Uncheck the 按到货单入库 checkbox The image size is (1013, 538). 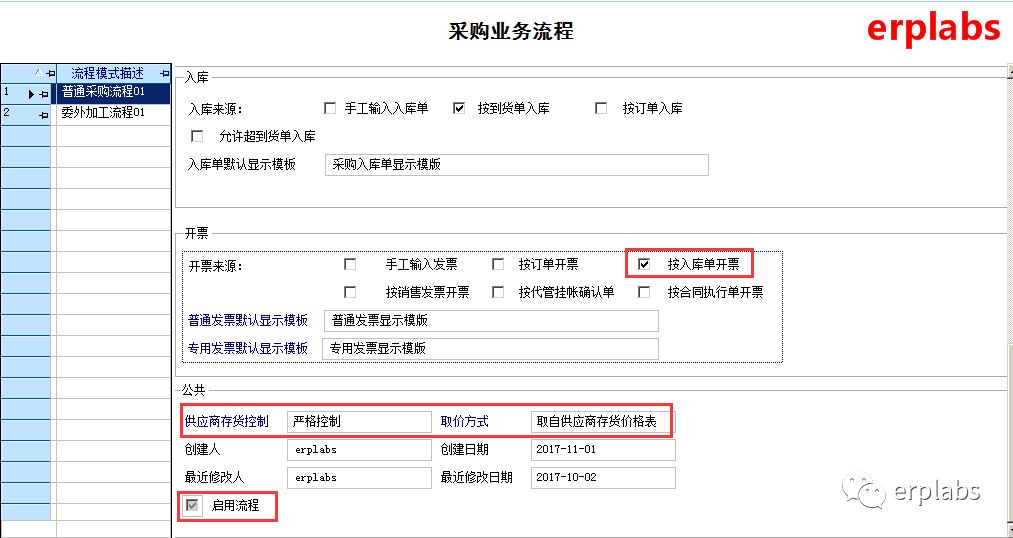459,109
